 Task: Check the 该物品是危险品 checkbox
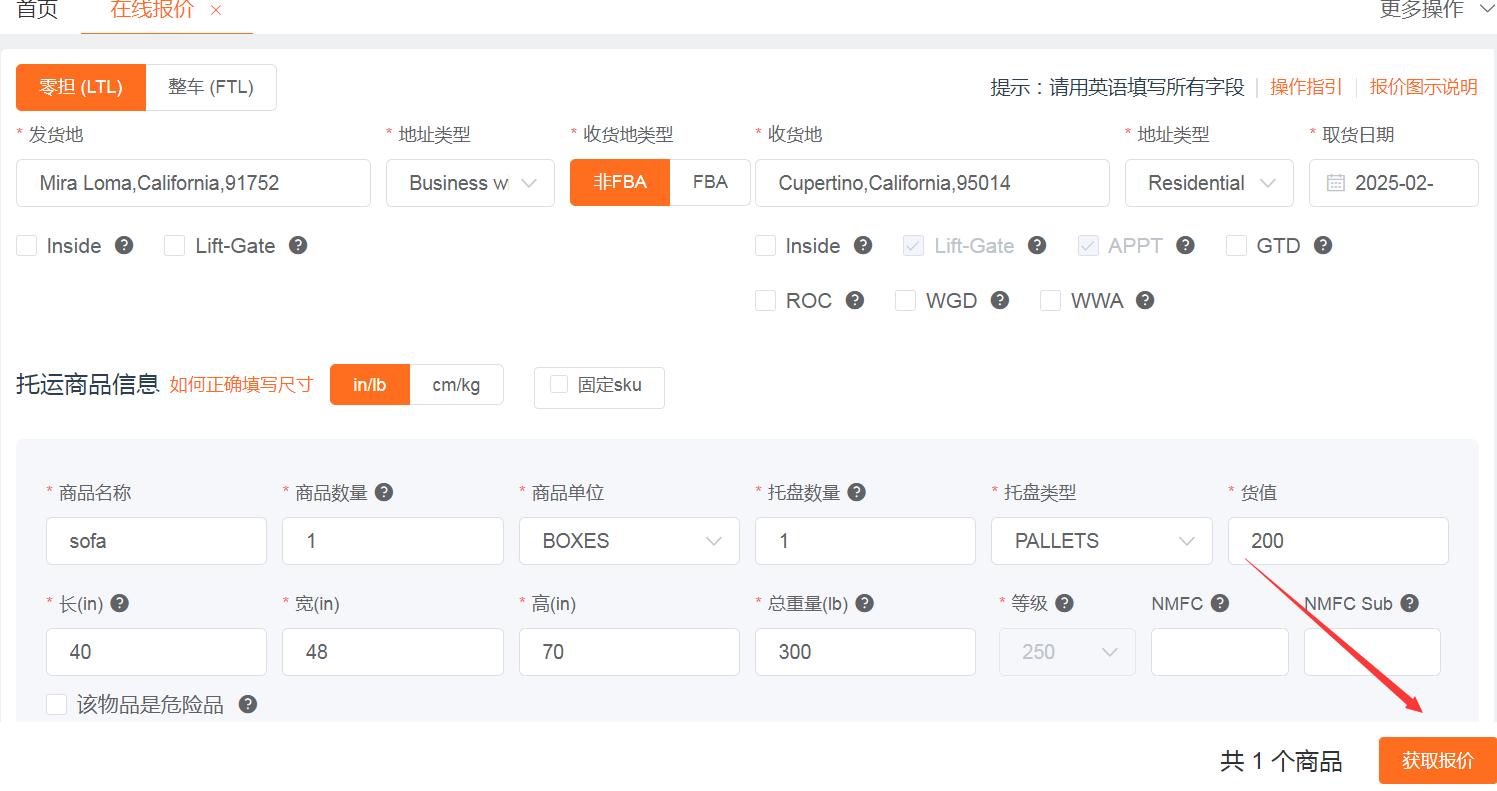point(57,705)
